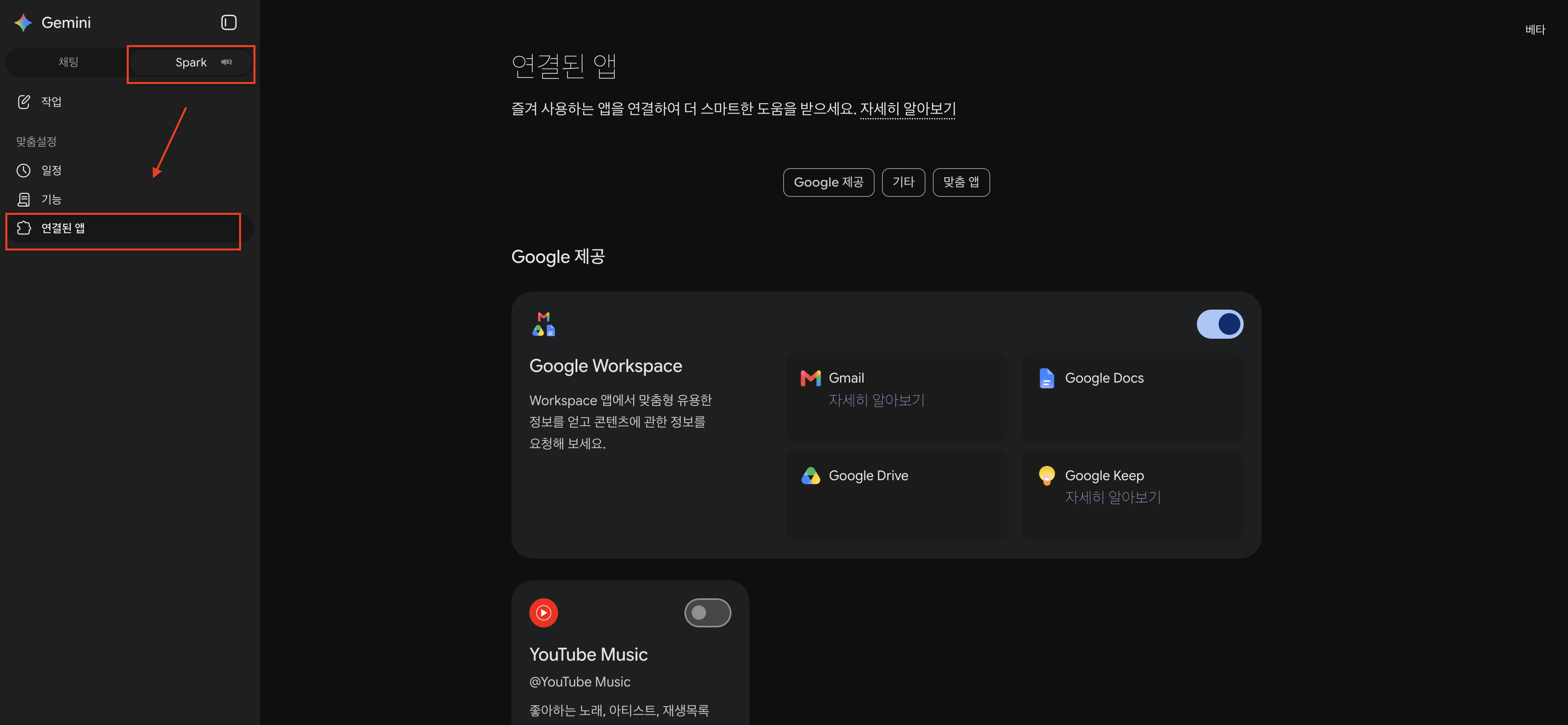Screen dimensions: 1568x725
Task: Click the 베타 label at top right
Action: pyautogui.click(x=1535, y=30)
